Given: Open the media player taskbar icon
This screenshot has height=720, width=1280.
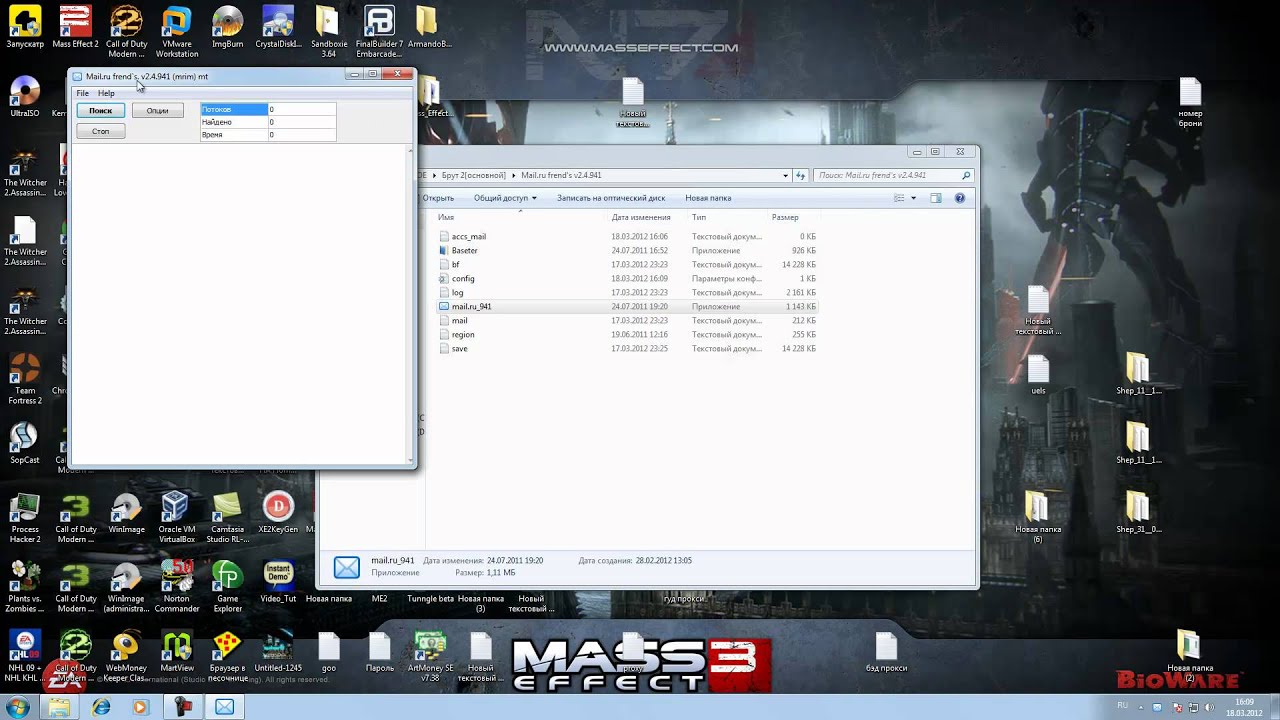Looking at the screenshot, I should pos(140,707).
